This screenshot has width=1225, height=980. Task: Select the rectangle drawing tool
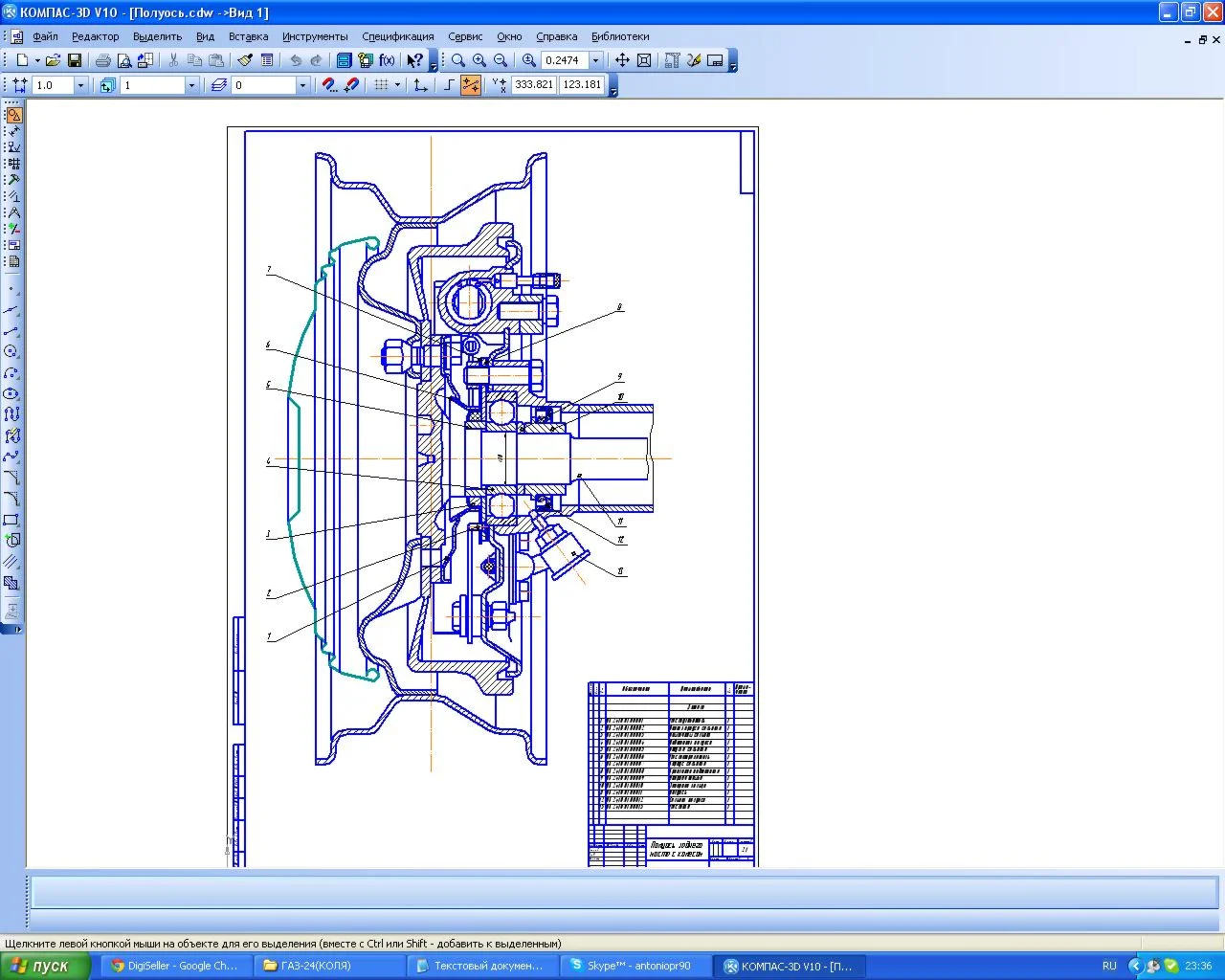[11, 520]
